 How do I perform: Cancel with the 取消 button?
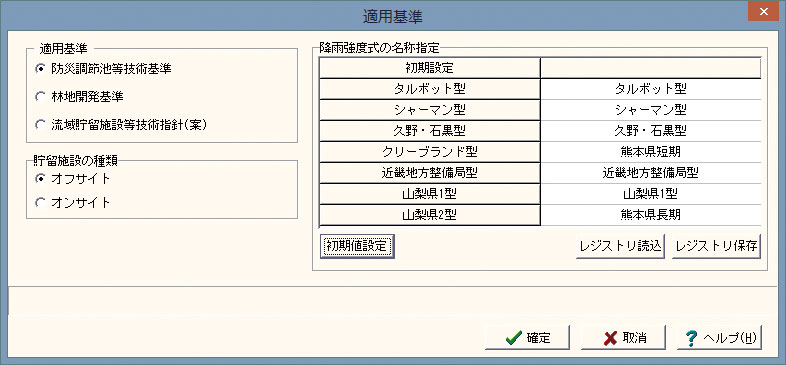(623, 337)
